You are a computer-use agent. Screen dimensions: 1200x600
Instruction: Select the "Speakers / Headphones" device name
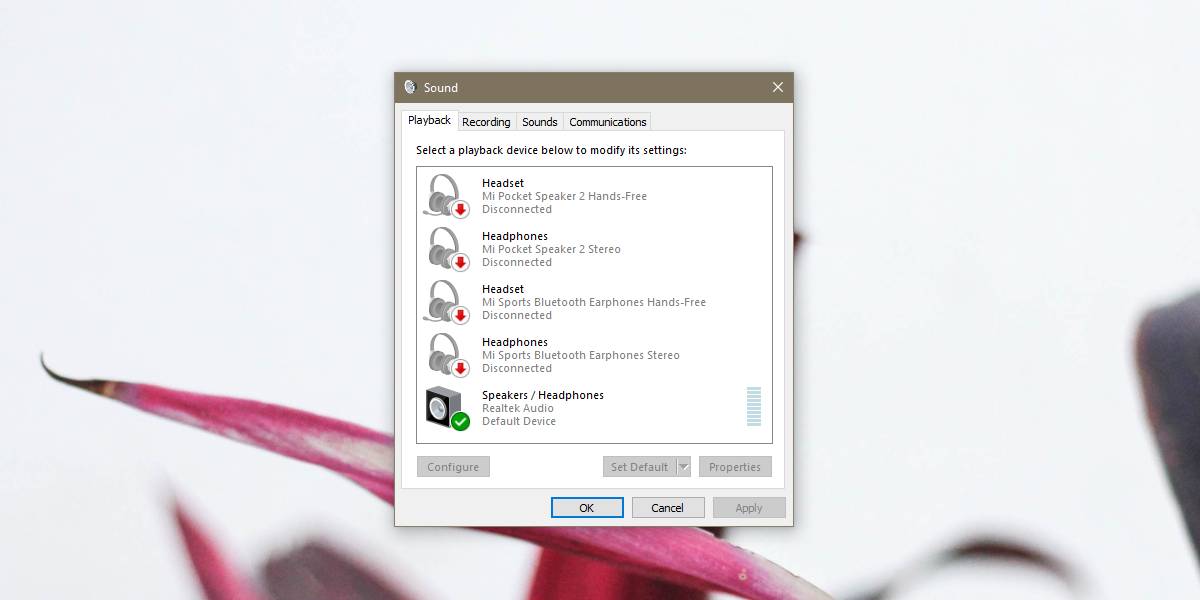coord(543,395)
